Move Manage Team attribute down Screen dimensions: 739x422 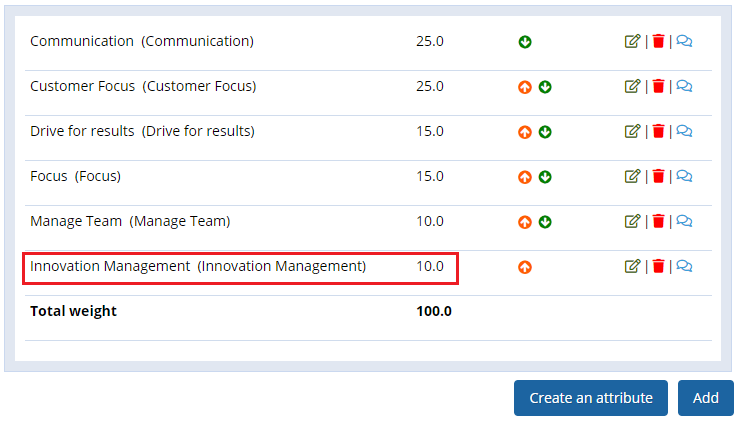[545, 222]
